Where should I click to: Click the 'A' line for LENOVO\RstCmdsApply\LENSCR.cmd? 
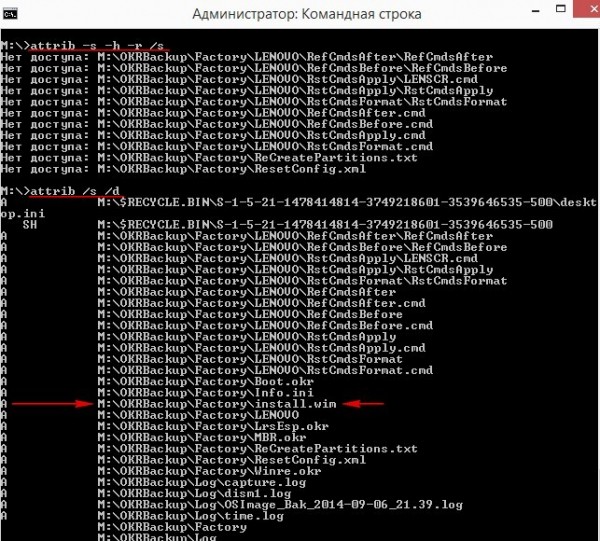(x=239, y=258)
